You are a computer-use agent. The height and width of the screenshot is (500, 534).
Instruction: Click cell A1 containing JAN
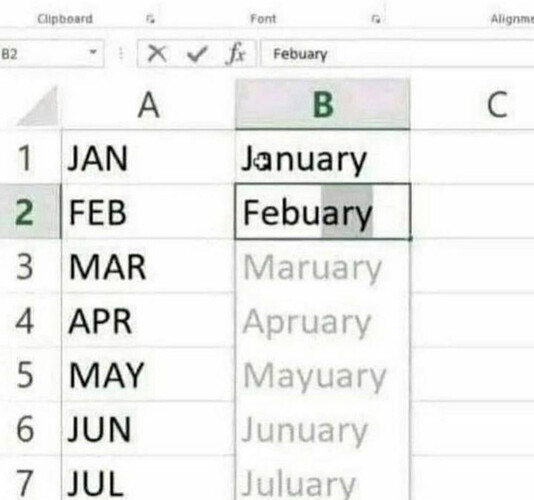[x=148, y=158]
